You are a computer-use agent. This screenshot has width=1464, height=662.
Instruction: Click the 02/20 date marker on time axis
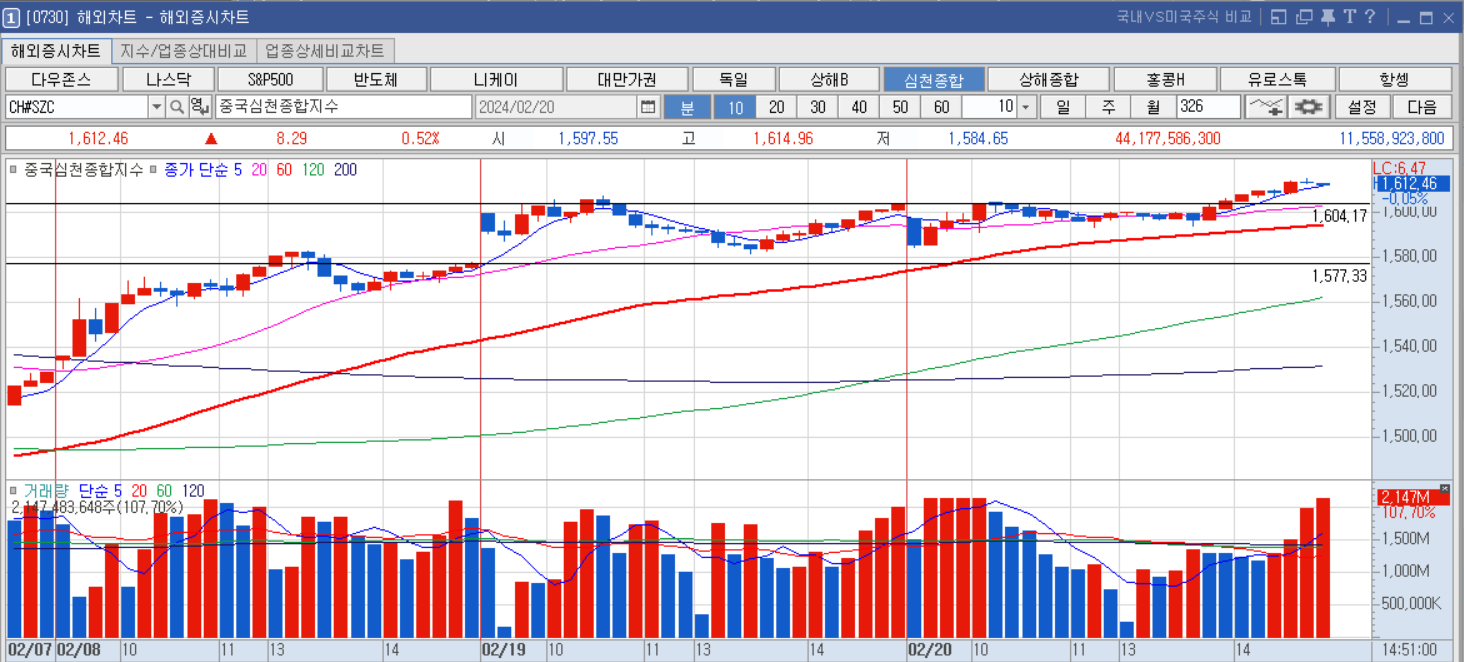(930, 650)
